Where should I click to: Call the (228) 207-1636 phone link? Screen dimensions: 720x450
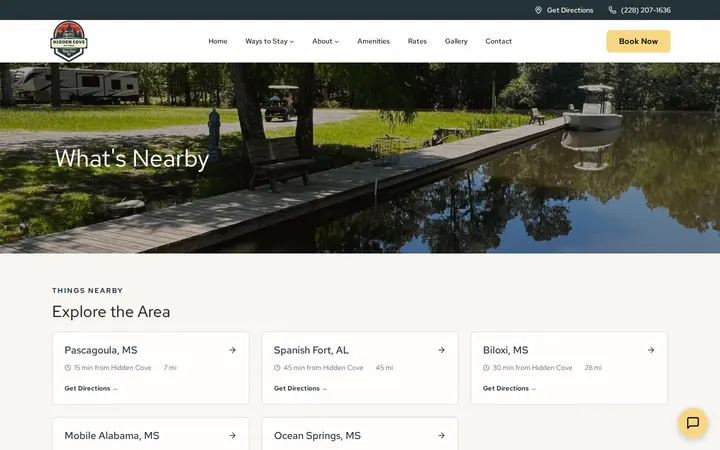point(646,10)
